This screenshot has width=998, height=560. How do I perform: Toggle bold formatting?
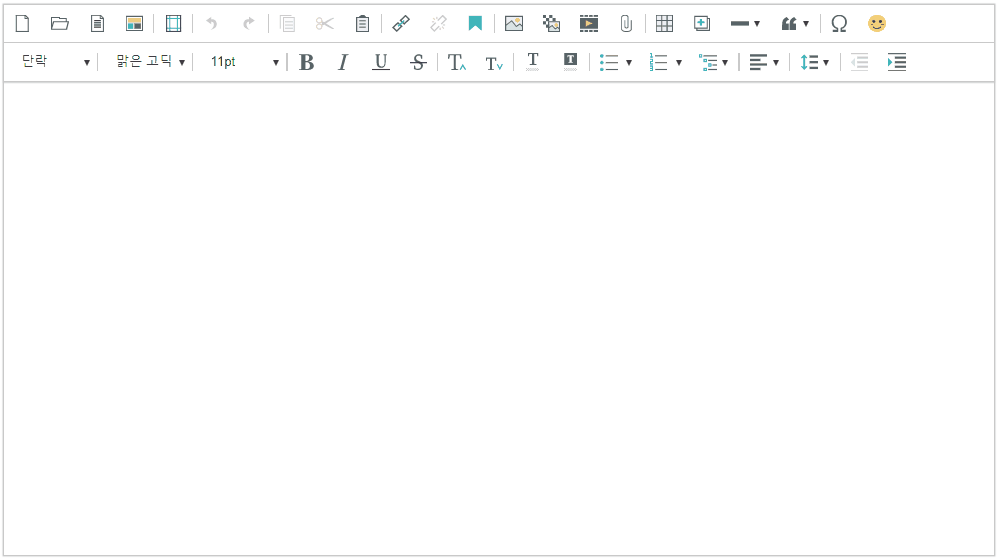pyautogui.click(x=307, y=62)
